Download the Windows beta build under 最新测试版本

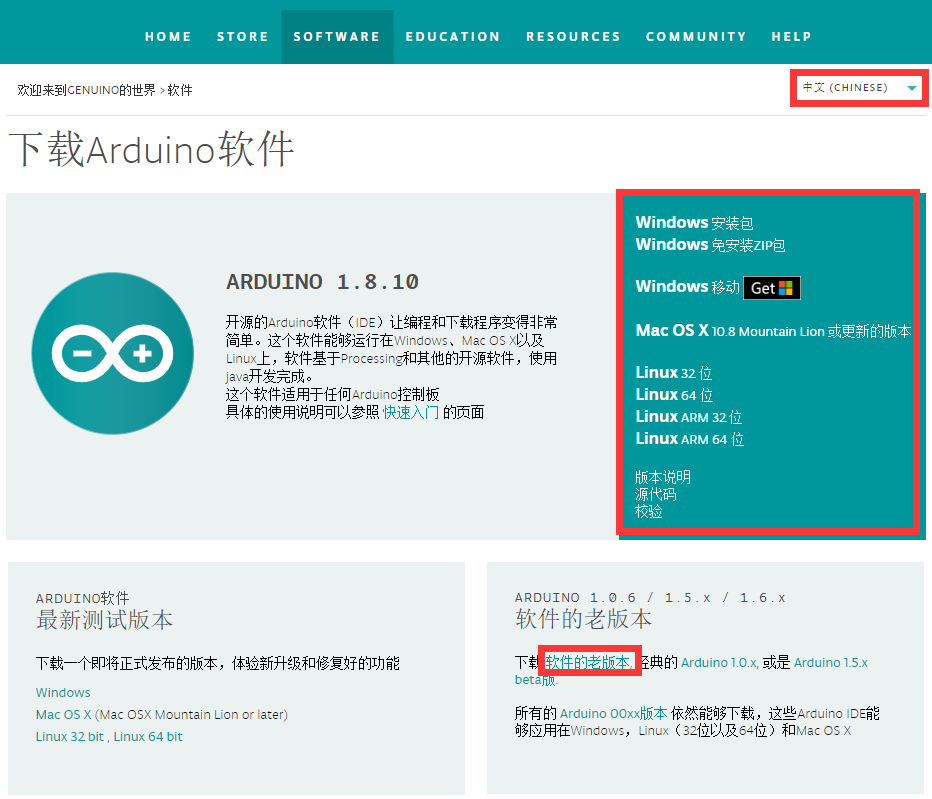tap(63, 693)
